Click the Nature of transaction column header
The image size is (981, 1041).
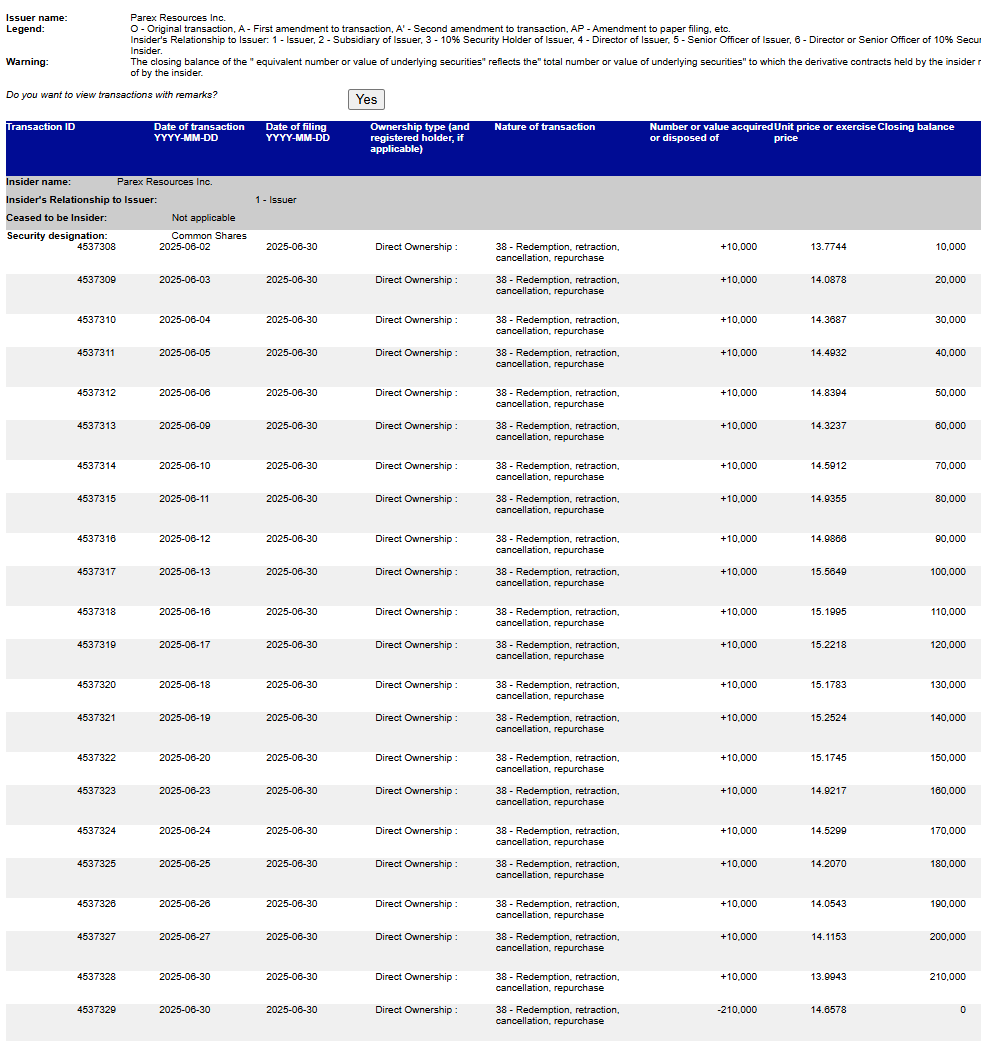click(x=544, y=127)
